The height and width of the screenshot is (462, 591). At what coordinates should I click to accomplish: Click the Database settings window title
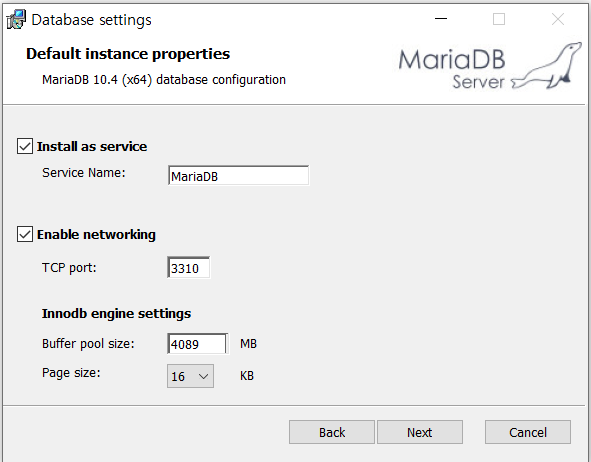[92, 20]
